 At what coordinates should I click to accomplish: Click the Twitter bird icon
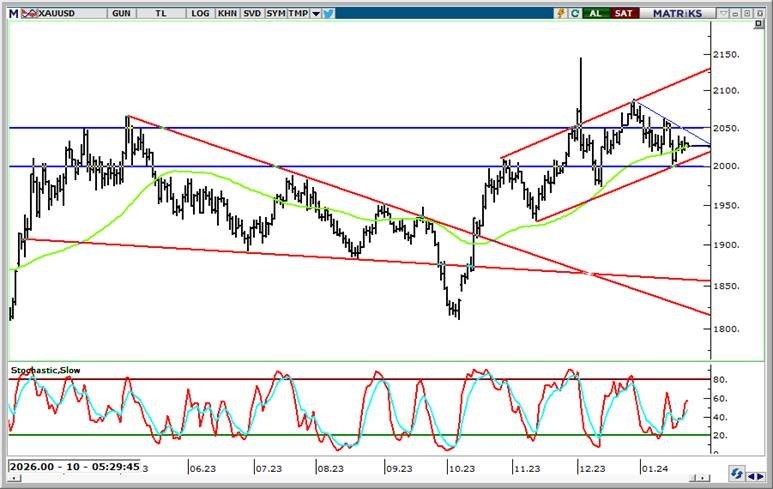point(328,13)
